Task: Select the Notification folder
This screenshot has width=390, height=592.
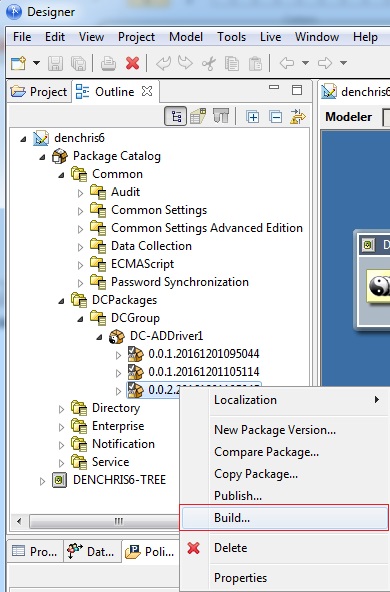Action: coord(123,444)
